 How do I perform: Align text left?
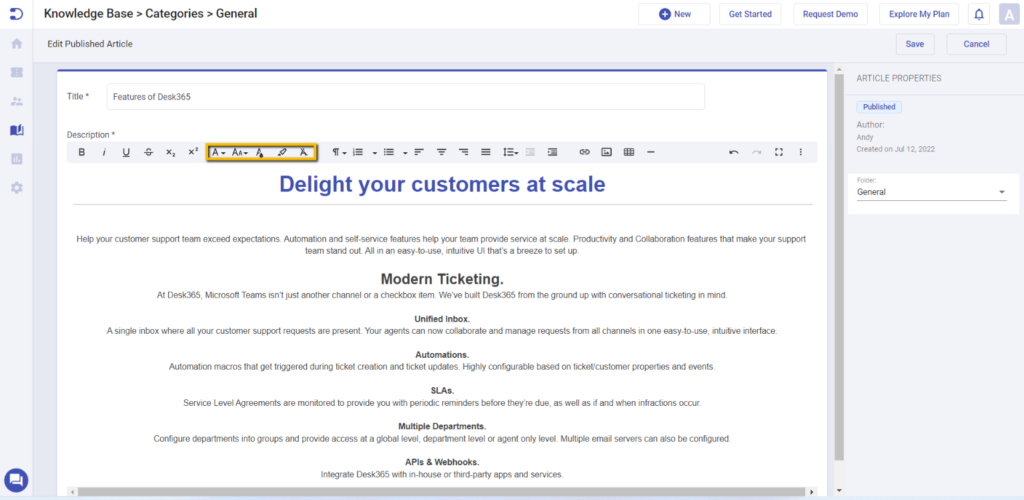click(419, 152)
